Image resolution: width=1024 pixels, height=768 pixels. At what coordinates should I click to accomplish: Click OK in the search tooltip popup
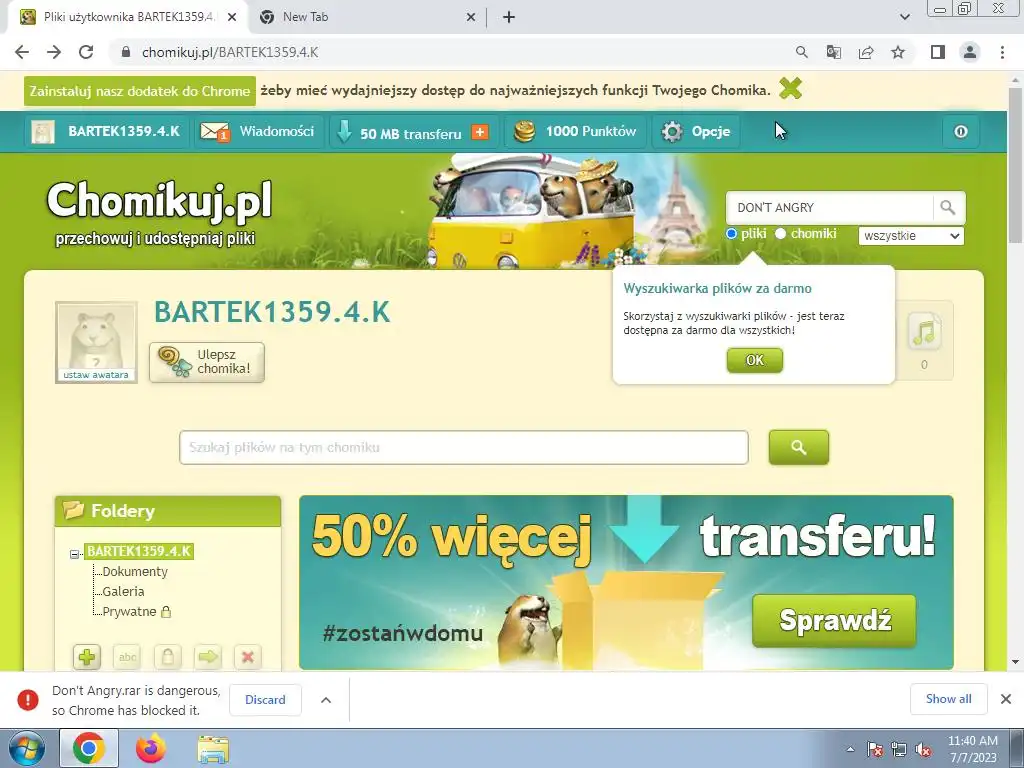click(754, 360)
